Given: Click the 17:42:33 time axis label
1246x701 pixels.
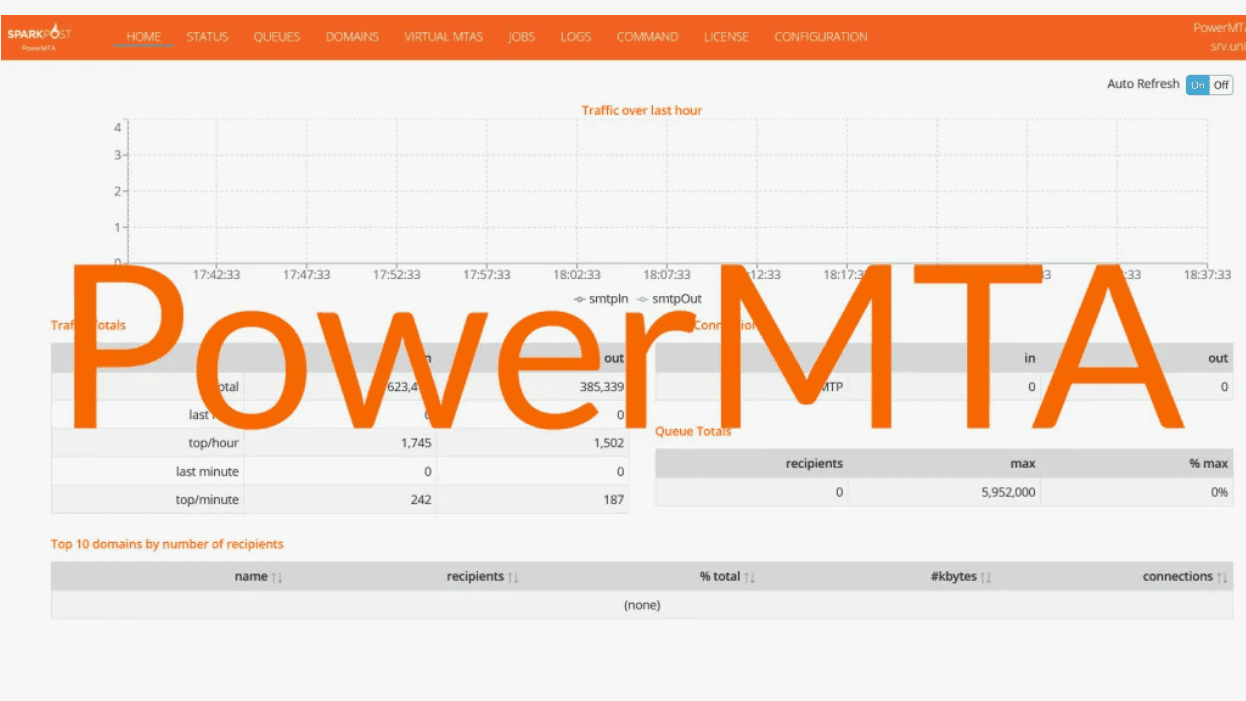Looking at the screenshot, I should coord(217,274).
